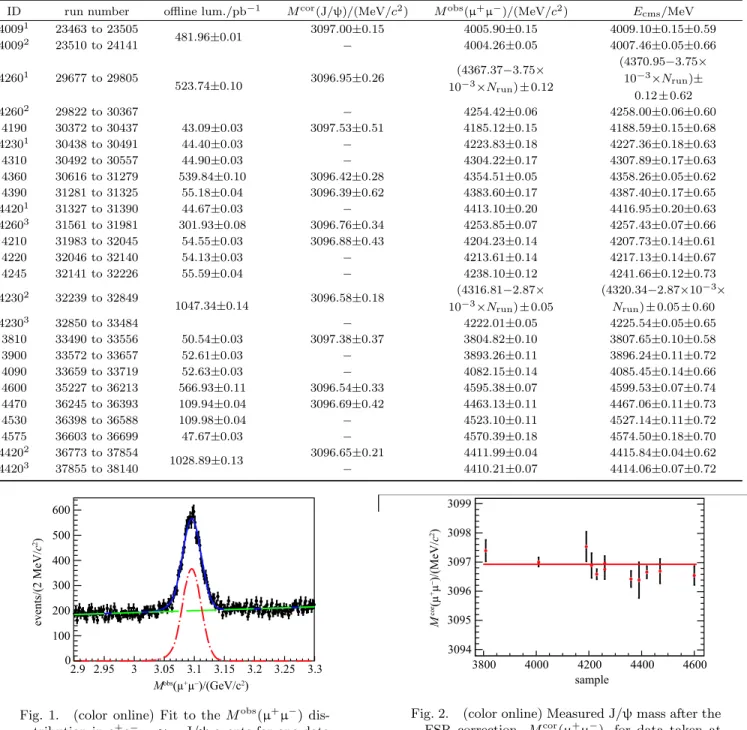747x730 pixels.
Task: Click J/ψ mass '3096.95±0.26'
Action: [x=347, y=78]
